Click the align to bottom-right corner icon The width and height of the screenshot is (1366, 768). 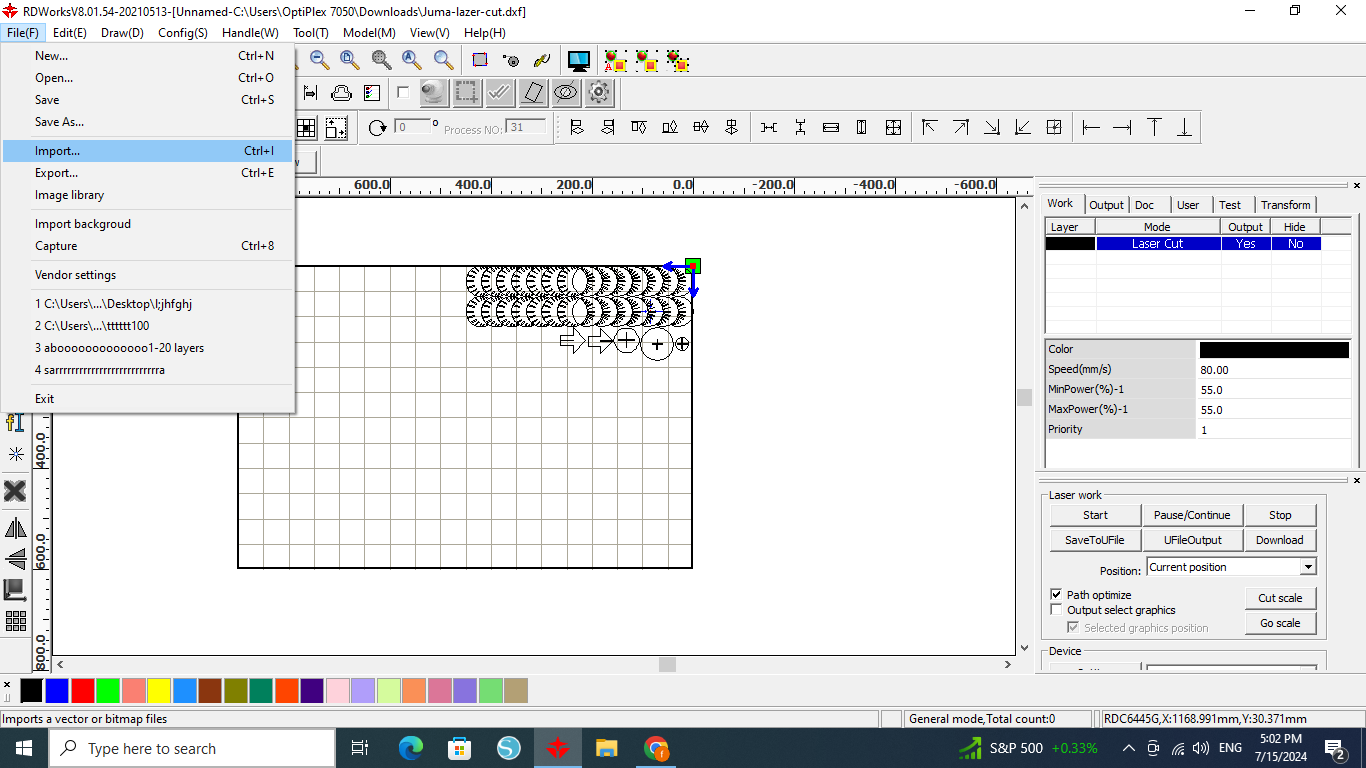tap(991, 127)
